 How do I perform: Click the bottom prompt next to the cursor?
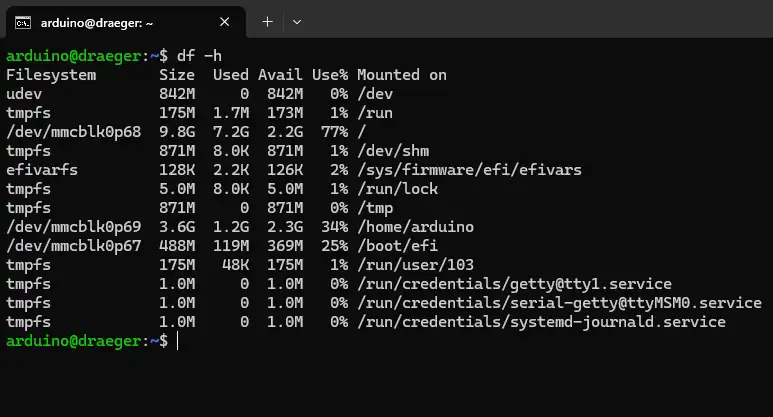(x=87, y=341)
